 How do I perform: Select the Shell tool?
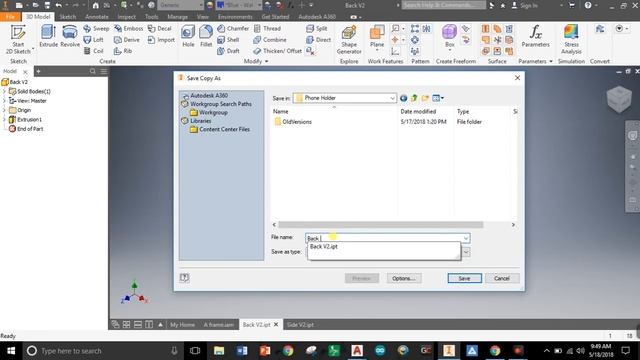[x=228, y=40]
